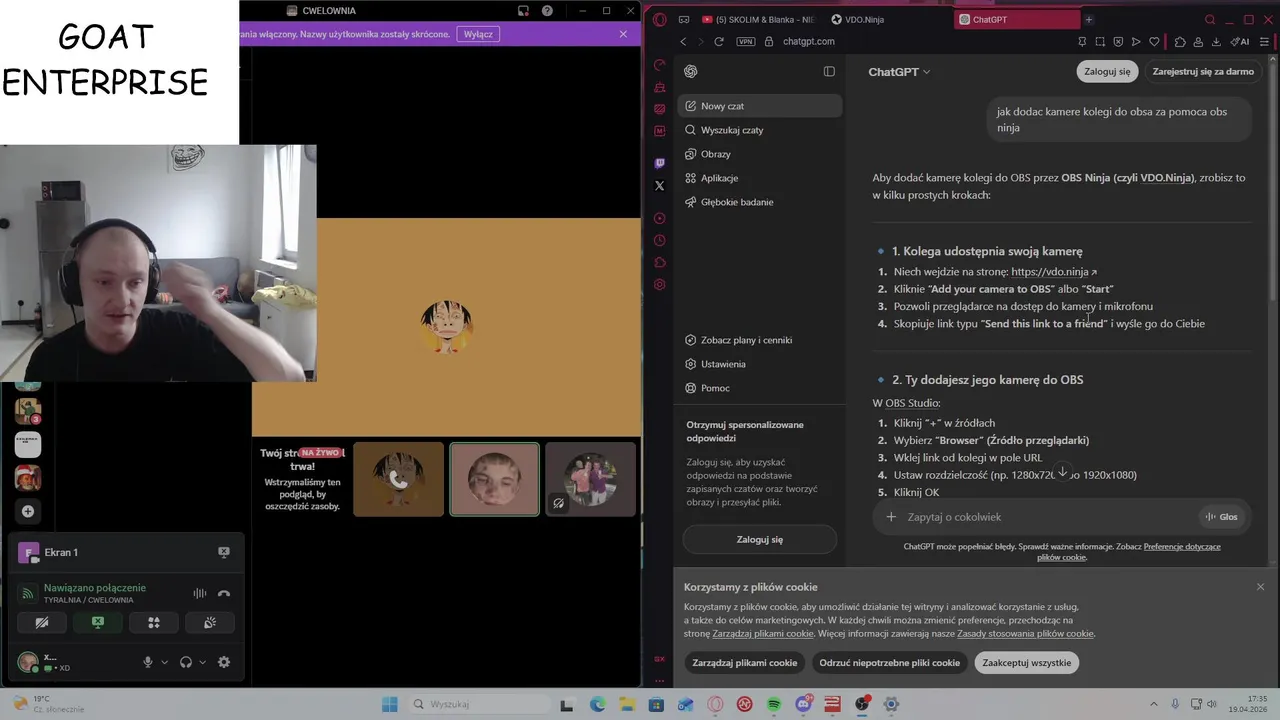Open Ustawienia in ChatGPT sidebar
Image resolution: width=1280 pixels, height=720 pixels.
[x=760, y=364]
